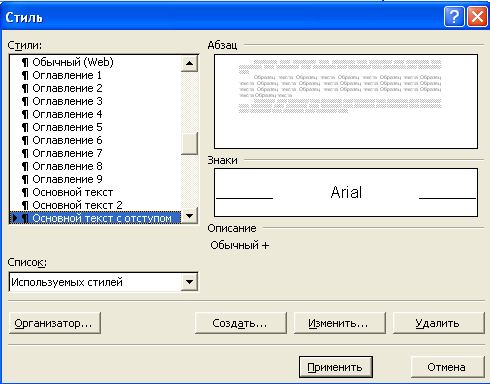Pick the Оглавление 4 style

[x=96, y=114]
